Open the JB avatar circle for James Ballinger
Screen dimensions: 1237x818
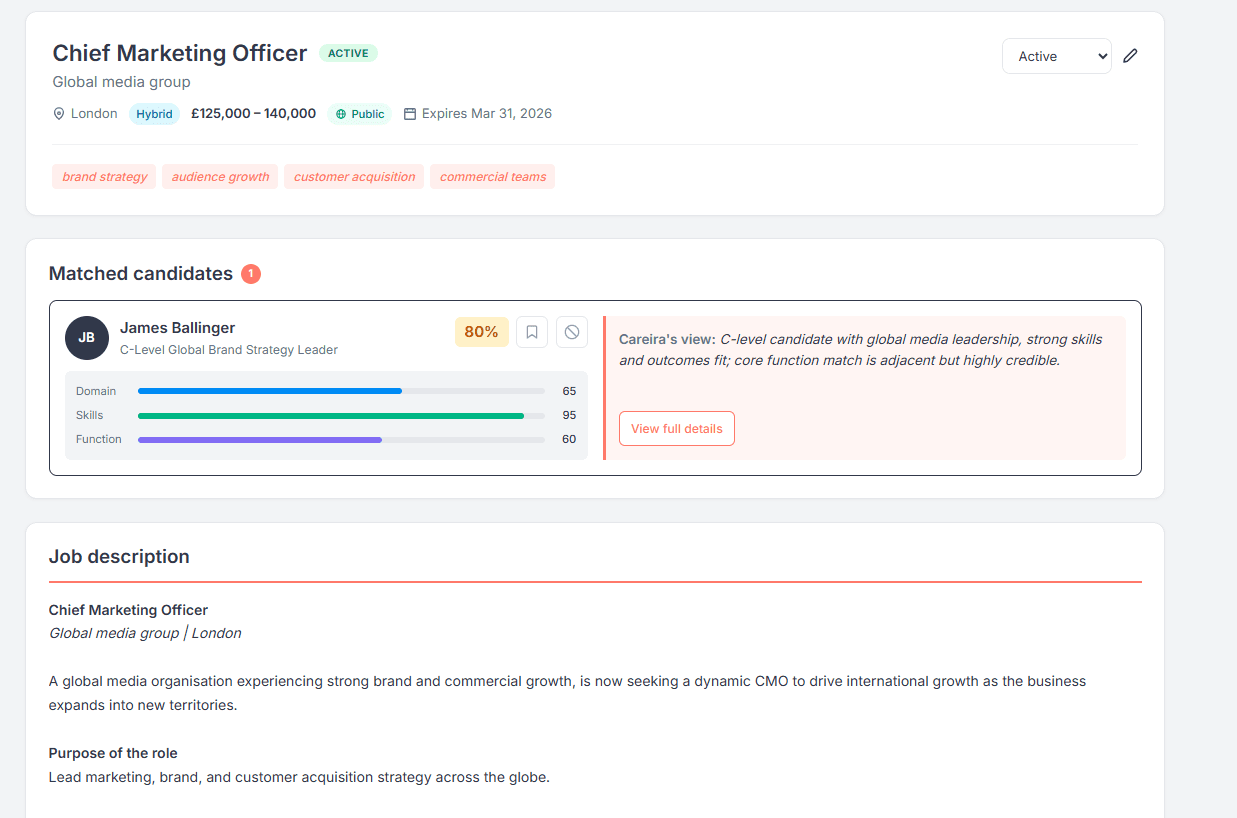coord(87,338)
